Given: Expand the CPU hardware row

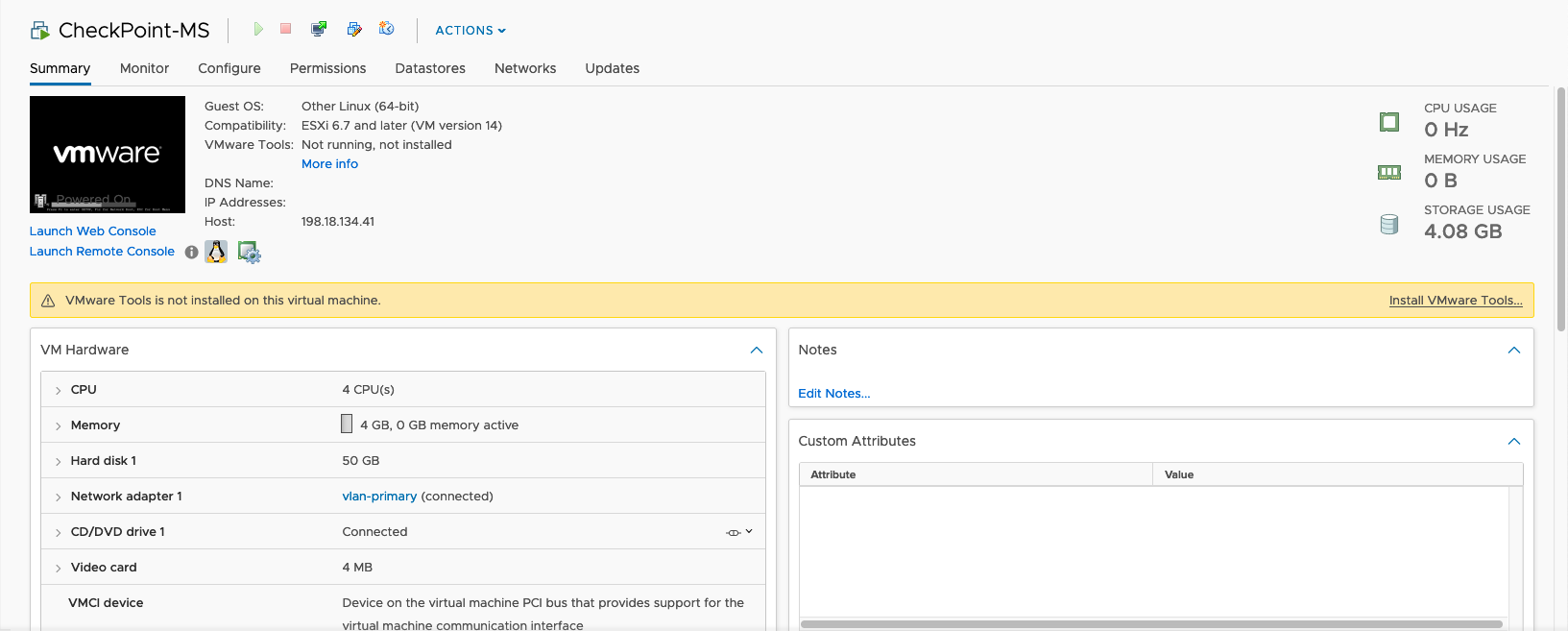Looking at the screenshot, I should point(59,391).
